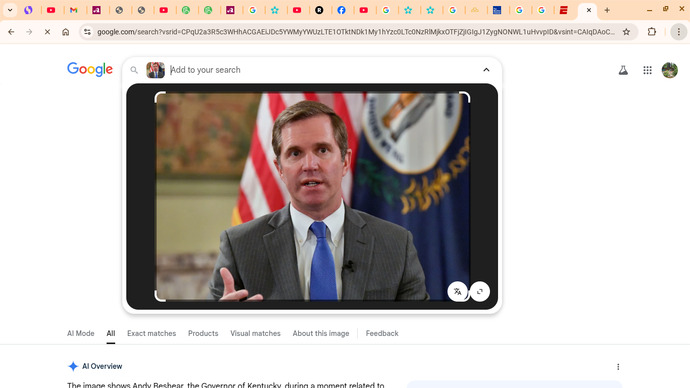This screenshot has width=690, height=388.
Task: Click the search magnifier icon
Action: click(134, 70)
